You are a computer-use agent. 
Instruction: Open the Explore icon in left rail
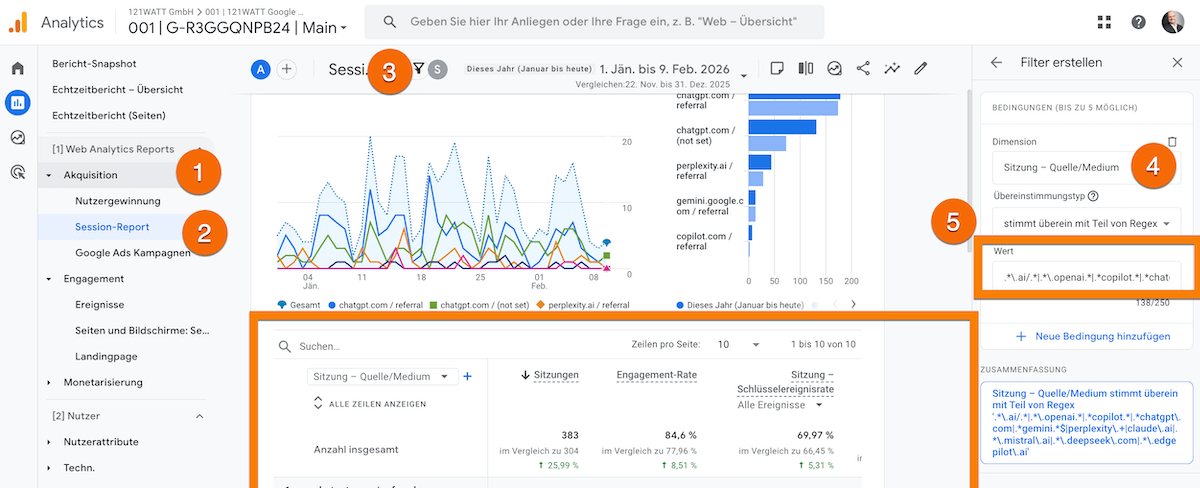tap(17, 137)
